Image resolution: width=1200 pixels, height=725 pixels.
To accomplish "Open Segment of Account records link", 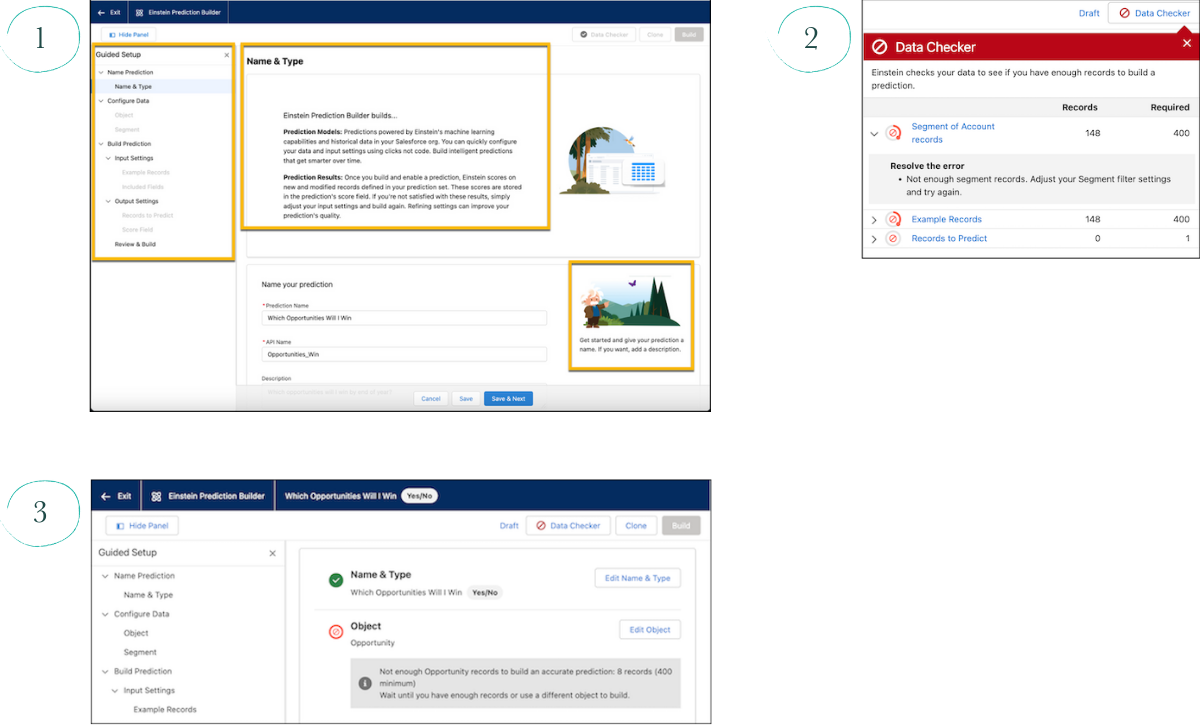I will point(953,133).
